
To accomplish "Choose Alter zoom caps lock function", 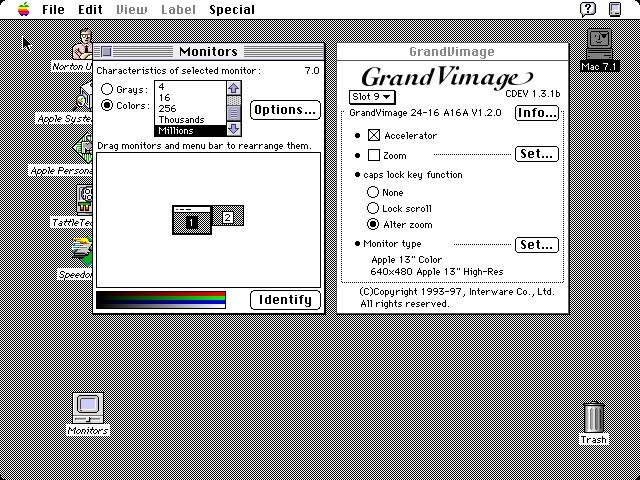I will click(x=373, y=224).
